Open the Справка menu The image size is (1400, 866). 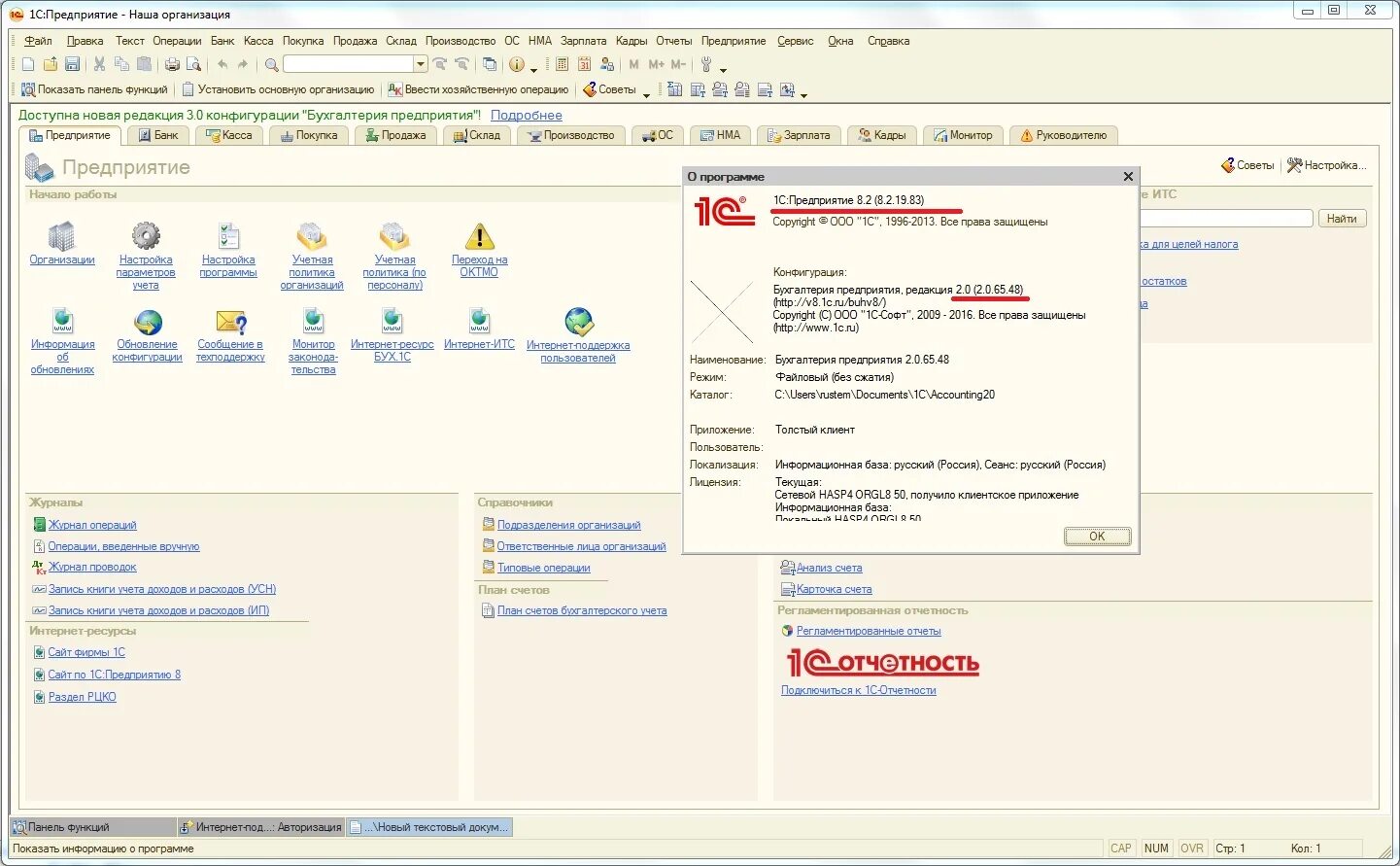pos(888,41)
